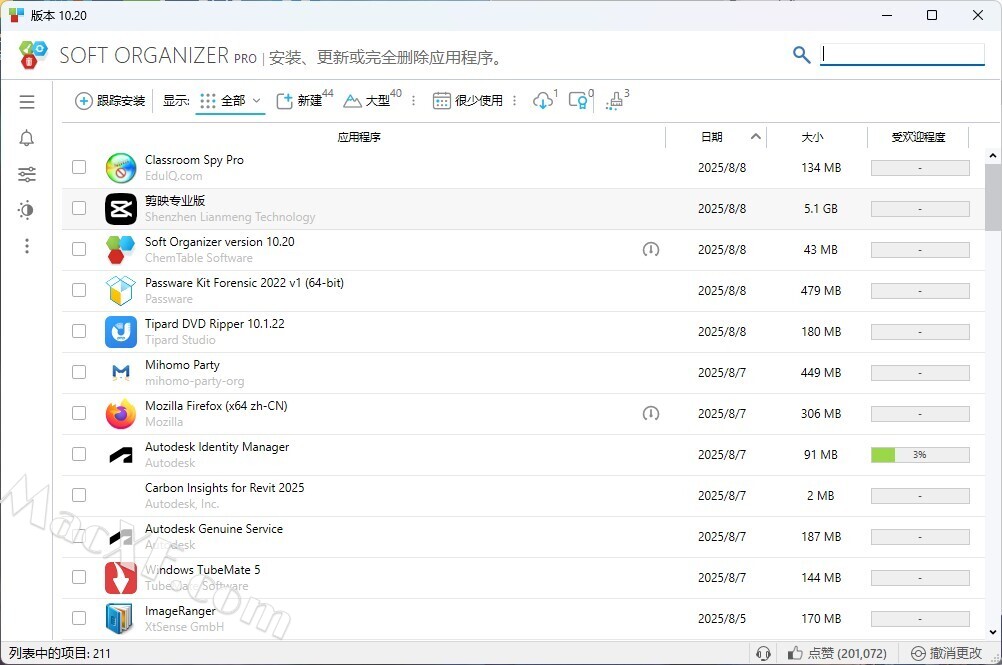Image resolution: width=1002 pixels, height=665 pixels.
Task: Open notifications bell in sidebar
Action: click(27, 138)
